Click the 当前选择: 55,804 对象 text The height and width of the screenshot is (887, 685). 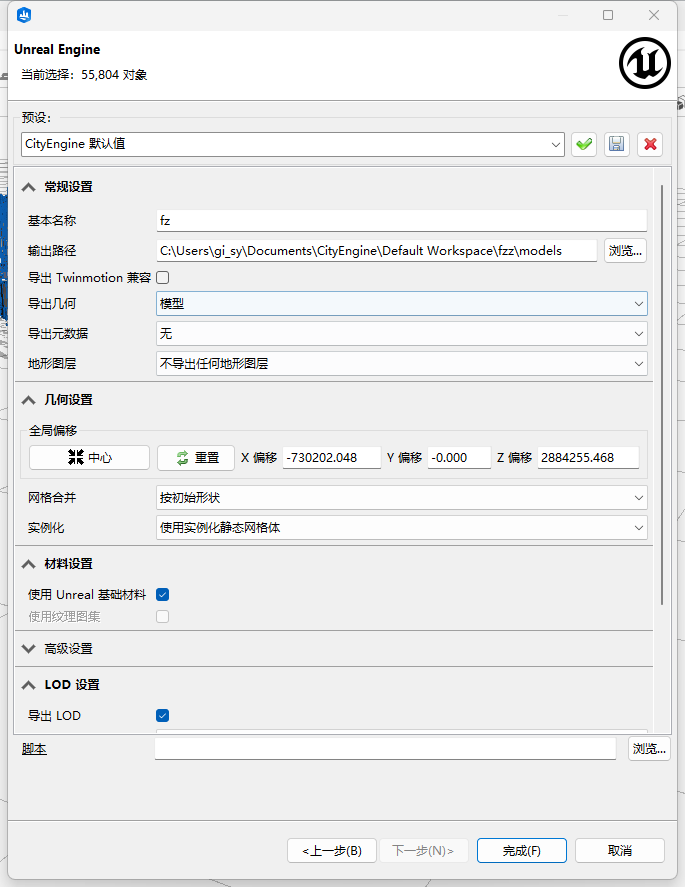pos(84,75)
